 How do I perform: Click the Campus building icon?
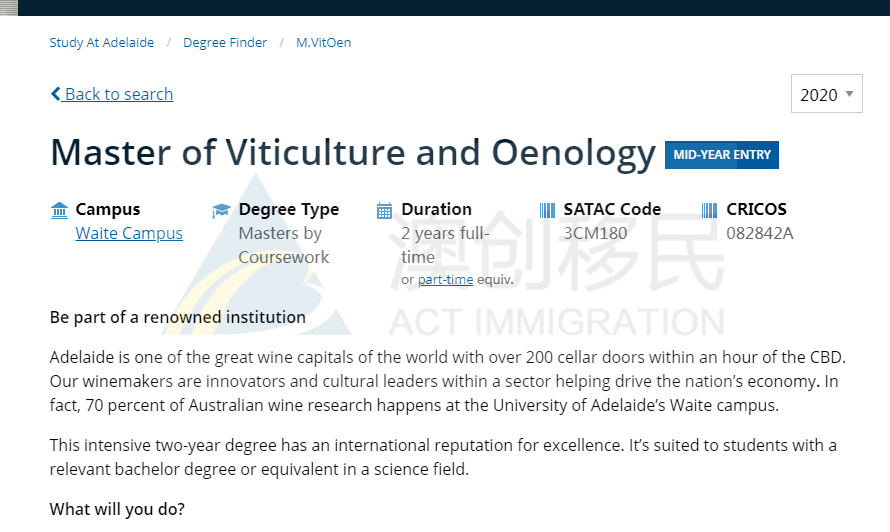coord(59,211)
